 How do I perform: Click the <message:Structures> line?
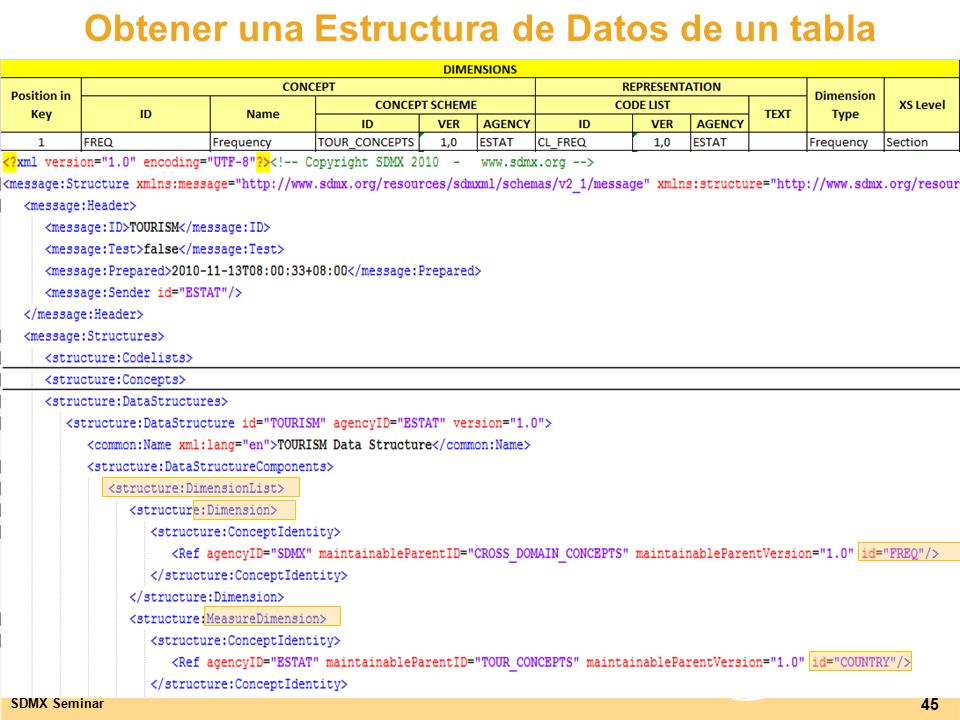point(94,336)
